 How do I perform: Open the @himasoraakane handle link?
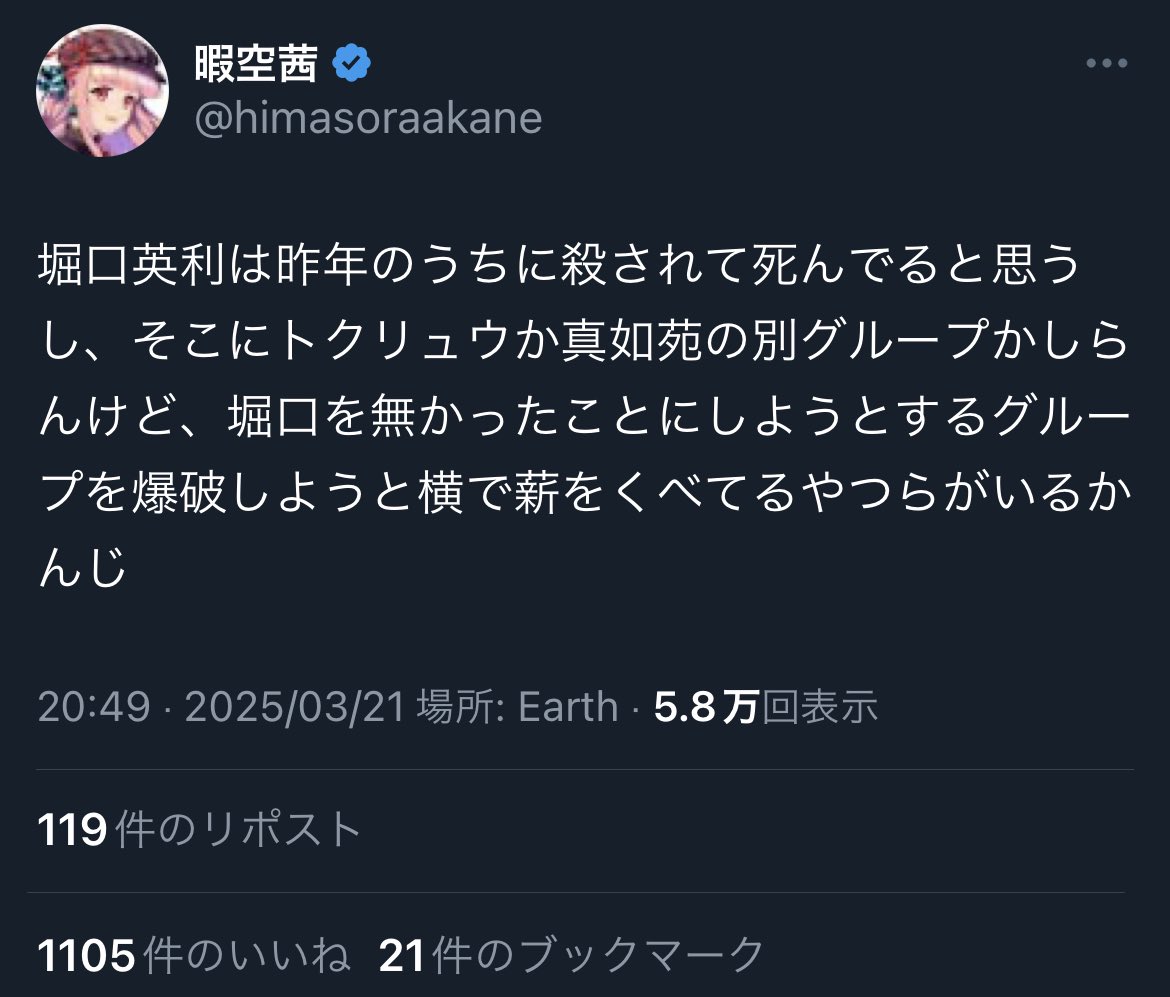368,119
